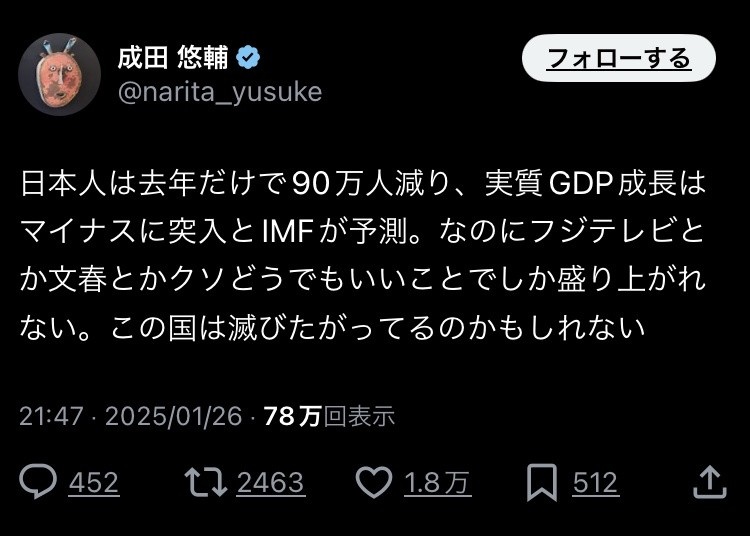The height and width of the screenshot is (536, 750).
Task: Tap the share upload icon
Action: coord(709,482)
